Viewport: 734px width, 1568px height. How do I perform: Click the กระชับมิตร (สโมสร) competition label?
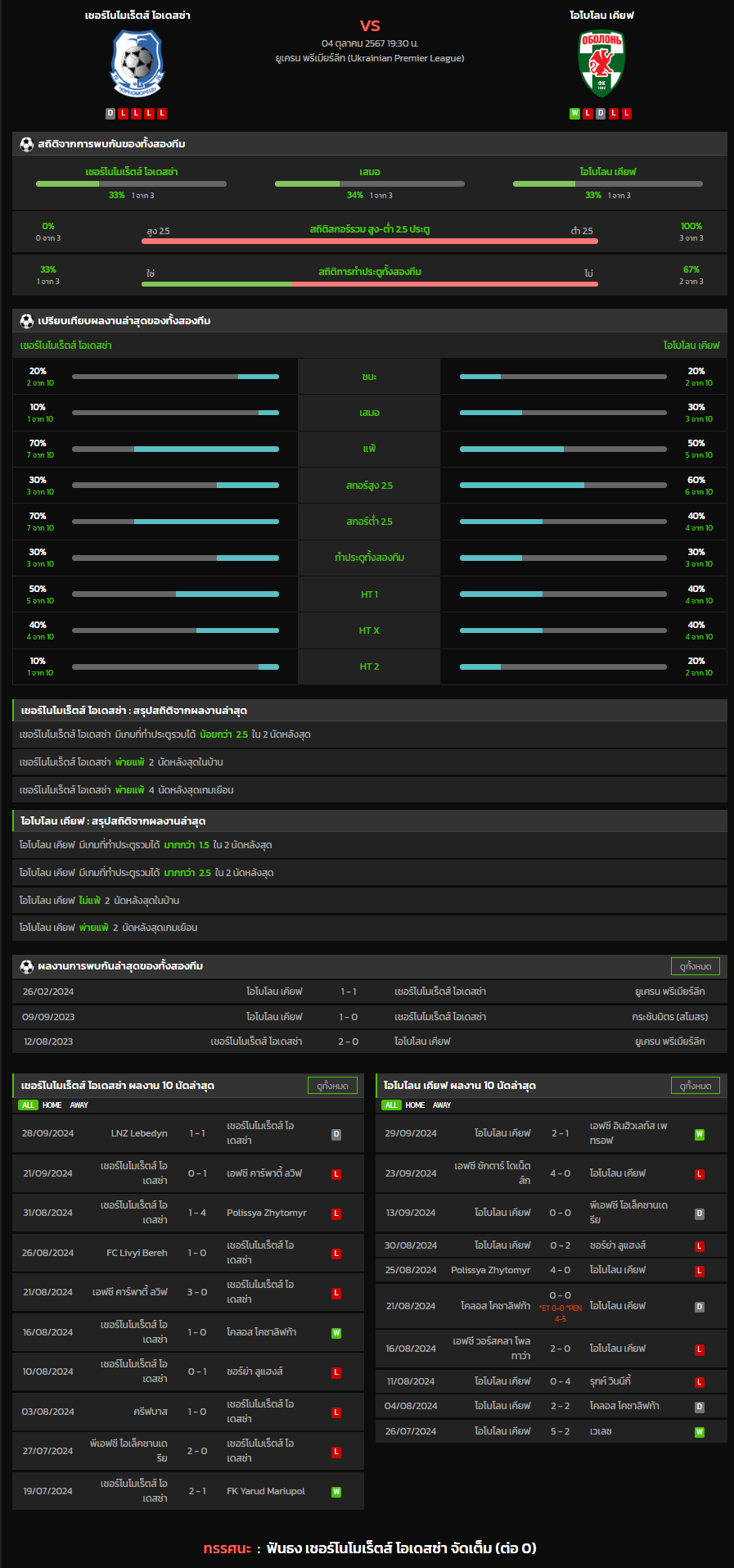click(670, 1017)
